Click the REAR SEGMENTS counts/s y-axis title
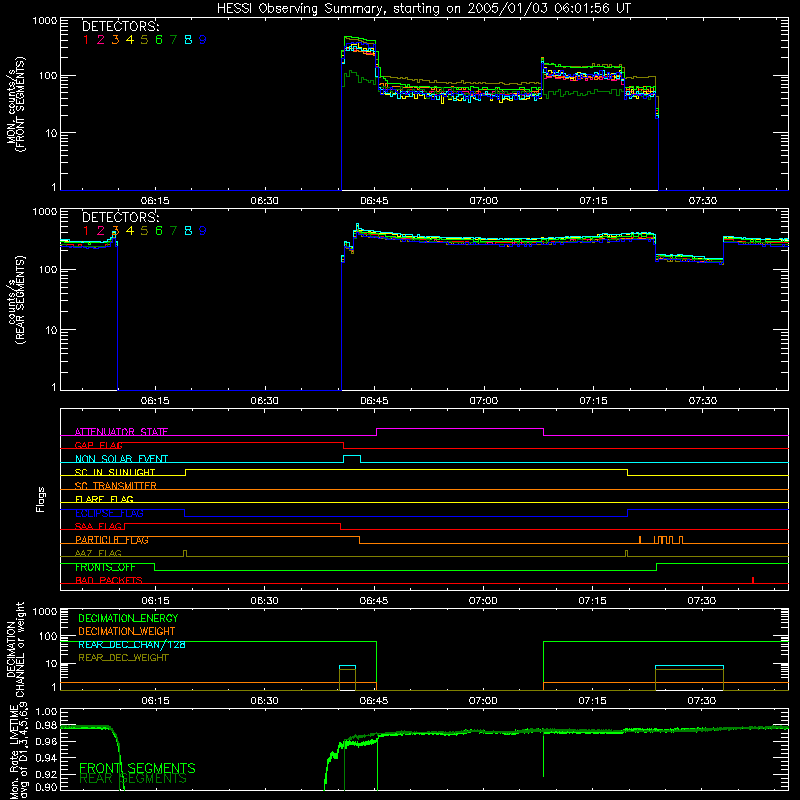 [x=15, y=300]
